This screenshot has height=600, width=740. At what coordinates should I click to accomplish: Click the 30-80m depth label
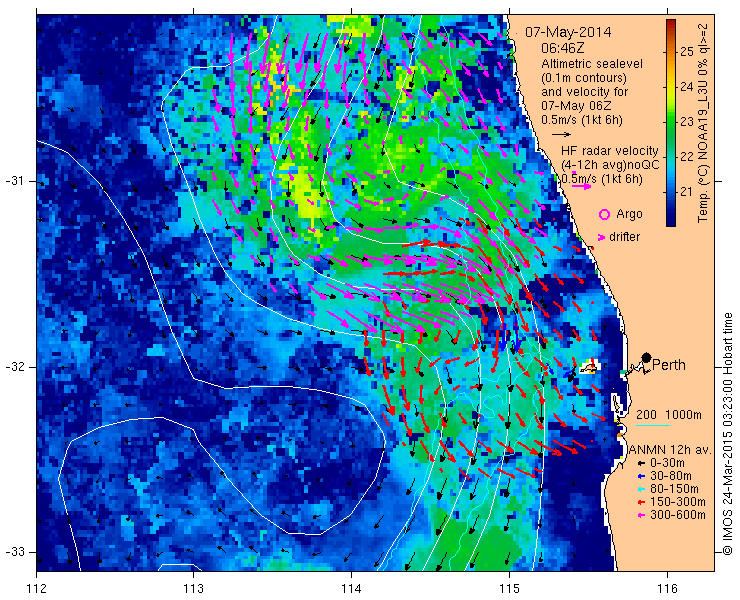pyautogui.click(x=671, y=476)
